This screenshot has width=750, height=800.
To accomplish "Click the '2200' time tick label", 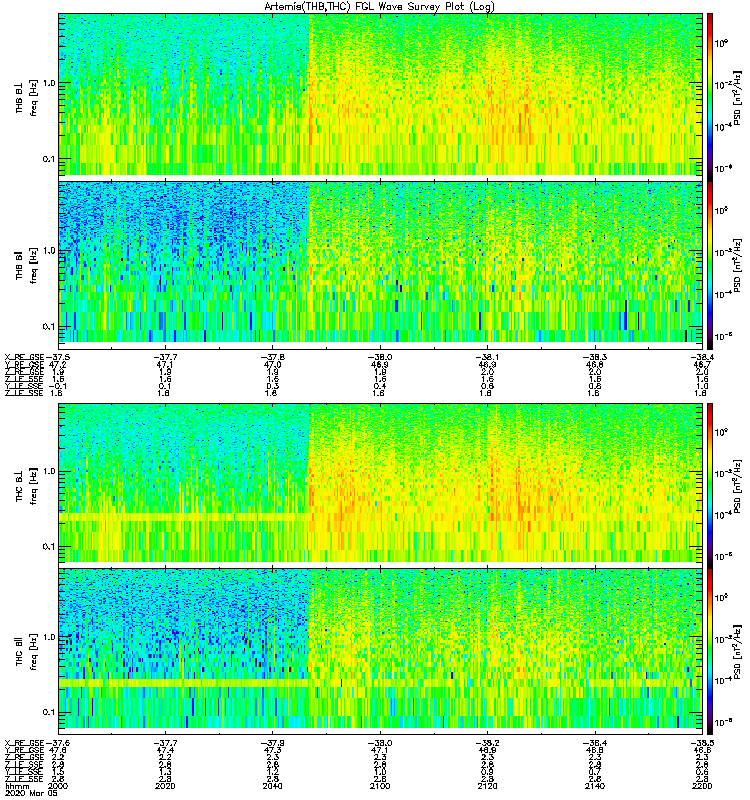I will coord(702,786).
